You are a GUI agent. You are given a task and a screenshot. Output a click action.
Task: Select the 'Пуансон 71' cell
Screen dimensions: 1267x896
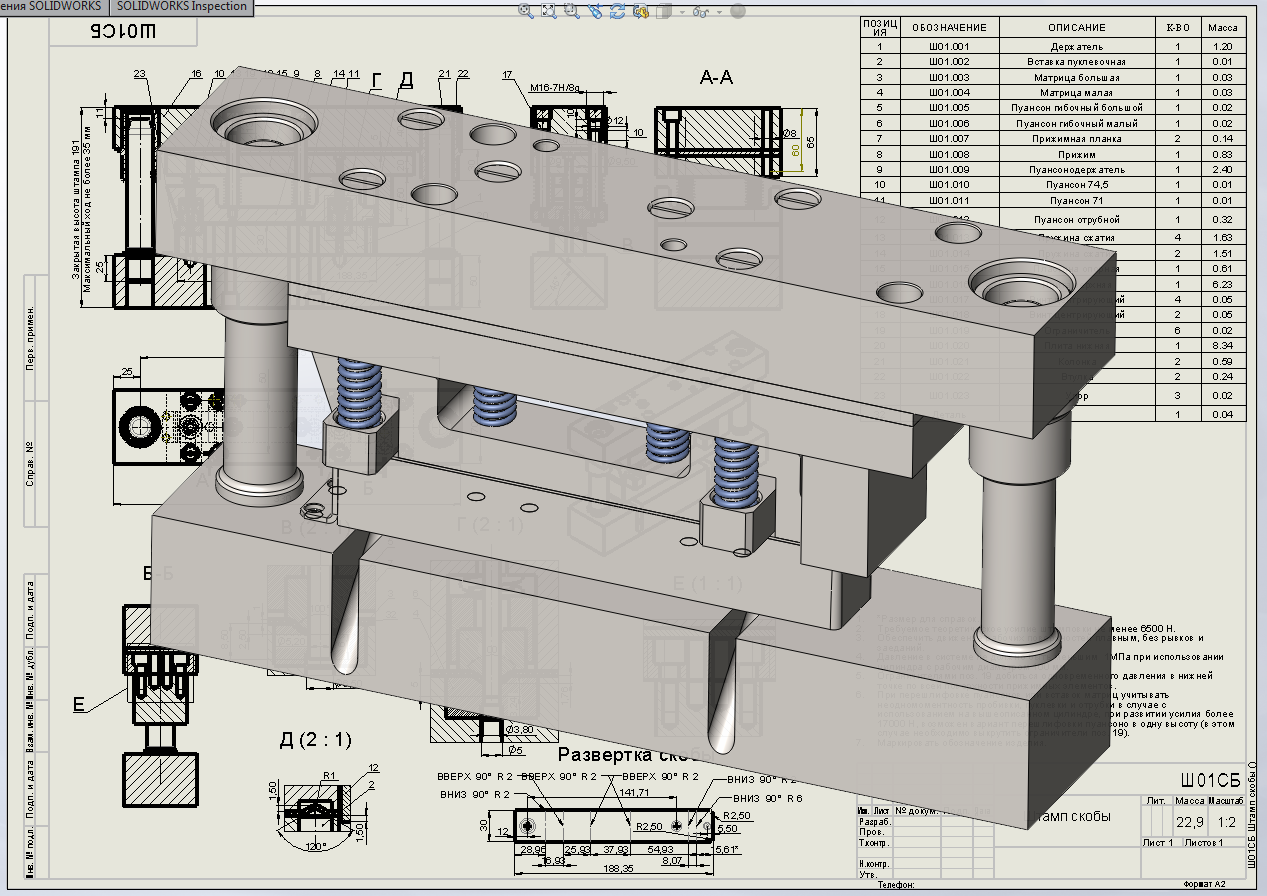point(1077,201)
